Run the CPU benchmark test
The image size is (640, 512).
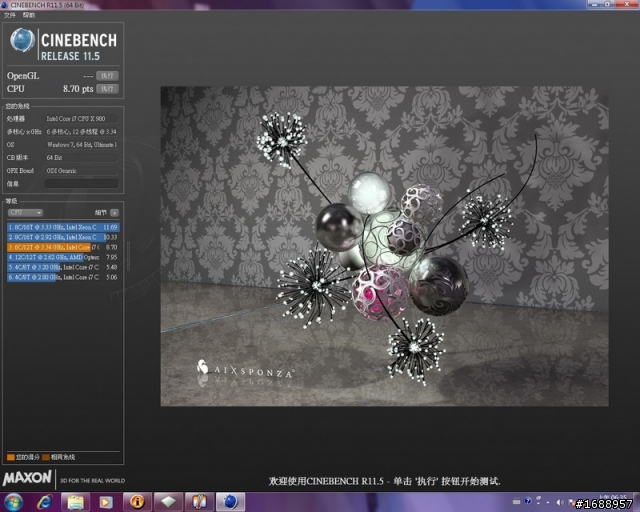(107, 89)
